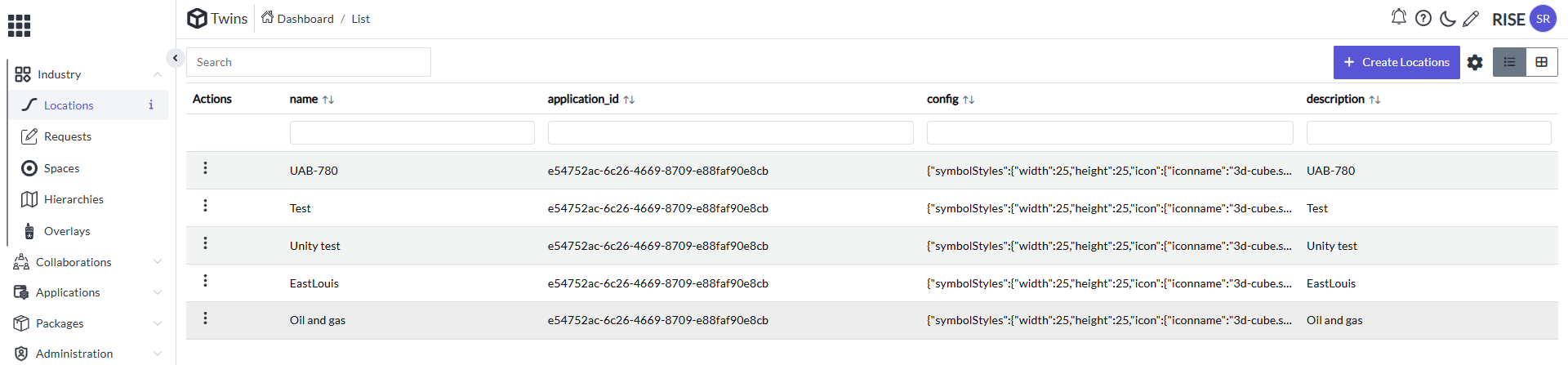Click the pencil edit icon in header
1568x365 pixels.
pyautogui.click(x=1471, y=18)
